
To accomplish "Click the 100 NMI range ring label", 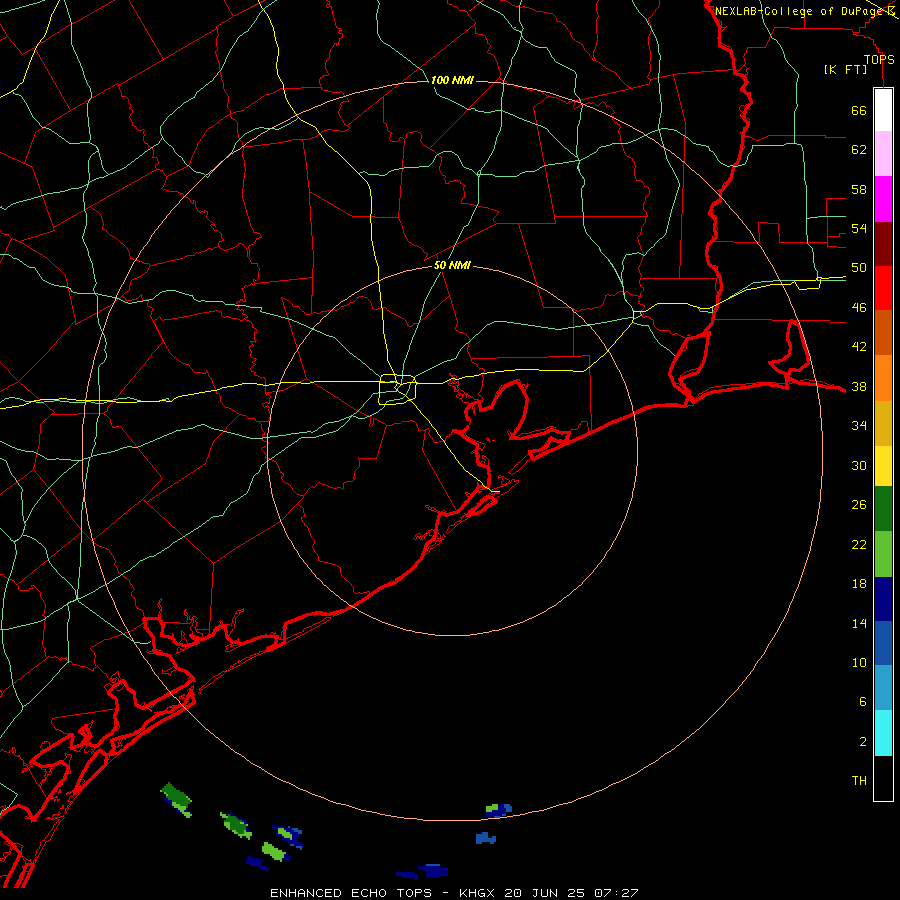I will 452,80.
